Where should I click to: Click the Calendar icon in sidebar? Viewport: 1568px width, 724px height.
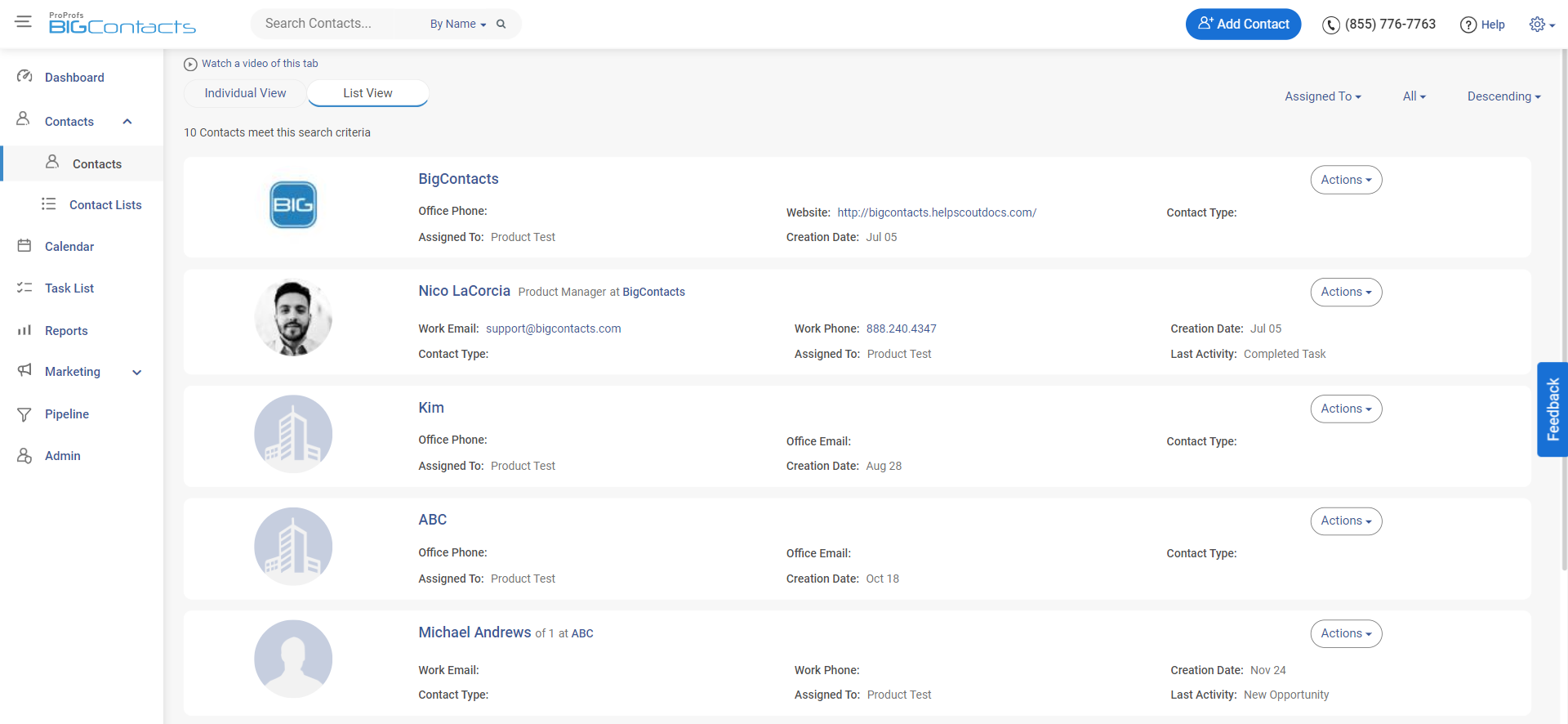point(24,245)
